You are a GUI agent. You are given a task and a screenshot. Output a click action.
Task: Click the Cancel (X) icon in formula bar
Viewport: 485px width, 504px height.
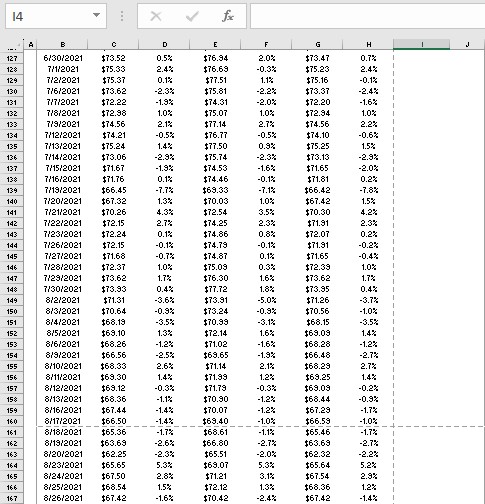click(x=156, y=16)
